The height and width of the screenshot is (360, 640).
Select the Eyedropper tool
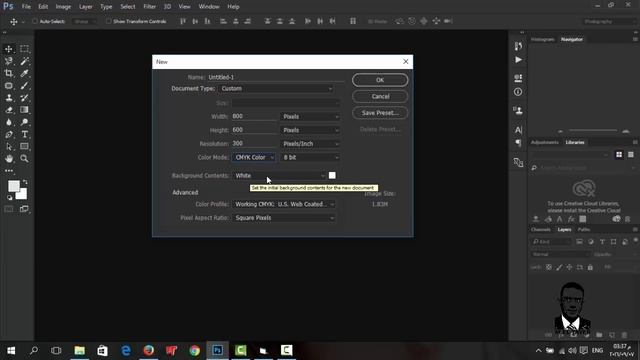click(24, 73)
